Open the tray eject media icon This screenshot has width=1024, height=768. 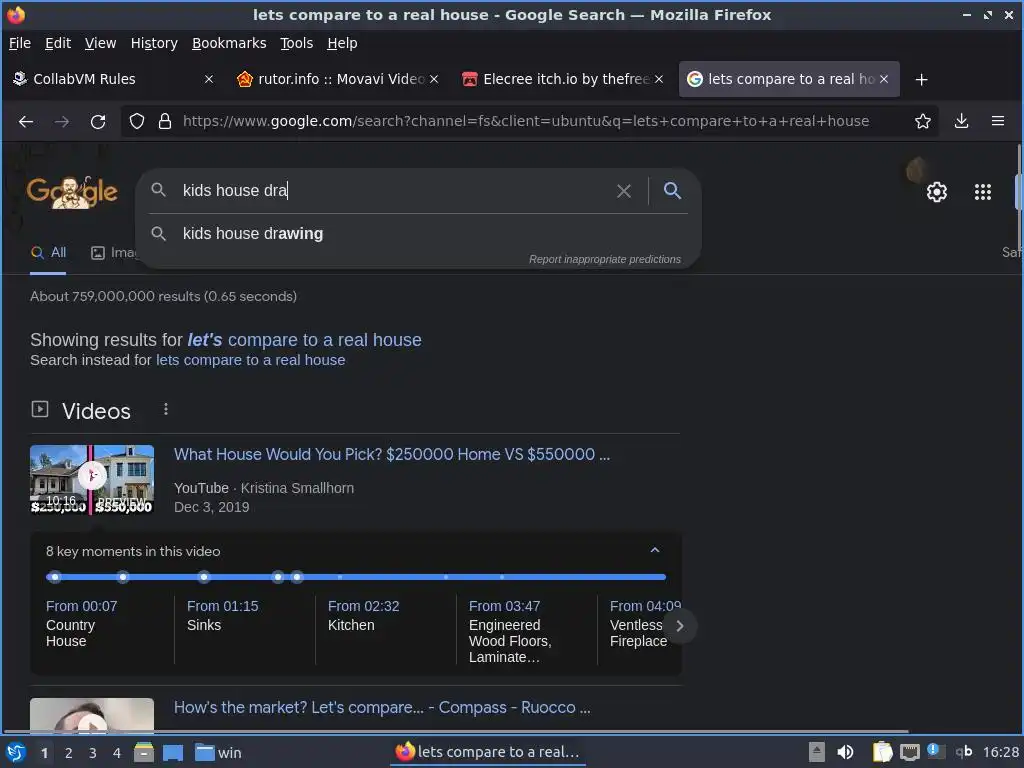coord(816,752)
